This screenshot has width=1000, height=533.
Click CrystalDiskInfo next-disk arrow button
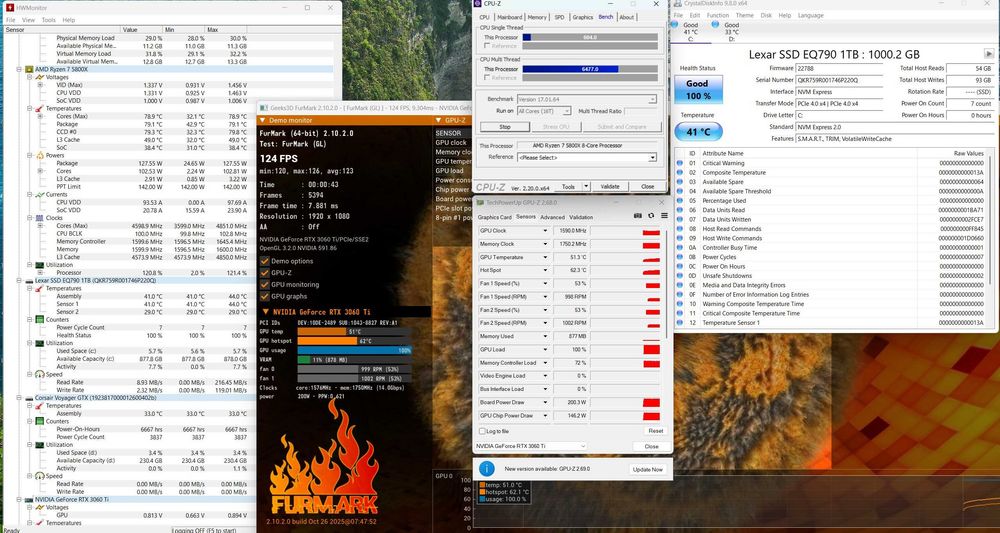(x=989, y=54)
